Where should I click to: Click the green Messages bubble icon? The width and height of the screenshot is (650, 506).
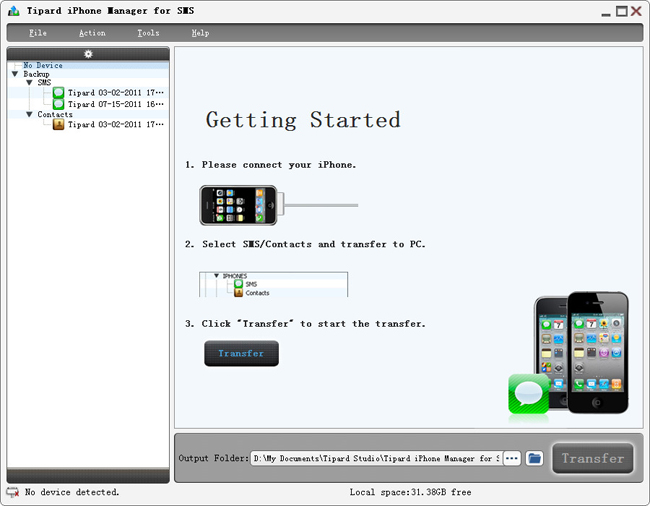(x=529, y=394)
